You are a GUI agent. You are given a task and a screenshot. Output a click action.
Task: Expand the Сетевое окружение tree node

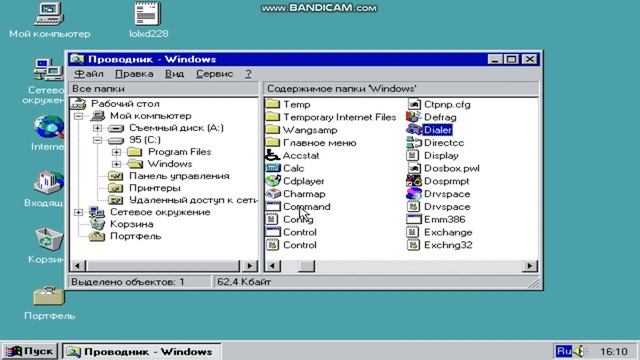click(x=78, y=212)
